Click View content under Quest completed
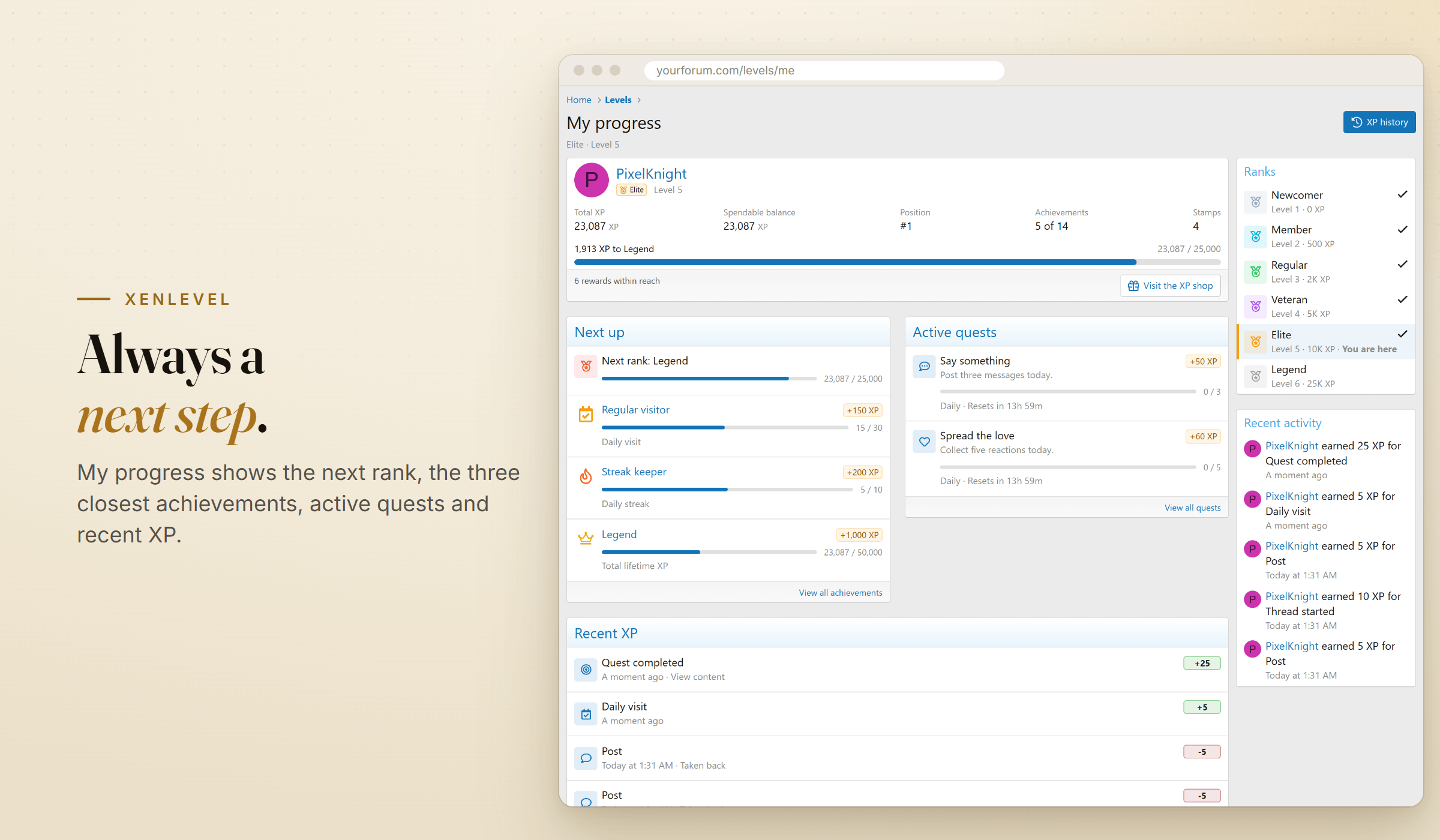Viewport: 1440px width, 840px height. click(x=697, y=677)
